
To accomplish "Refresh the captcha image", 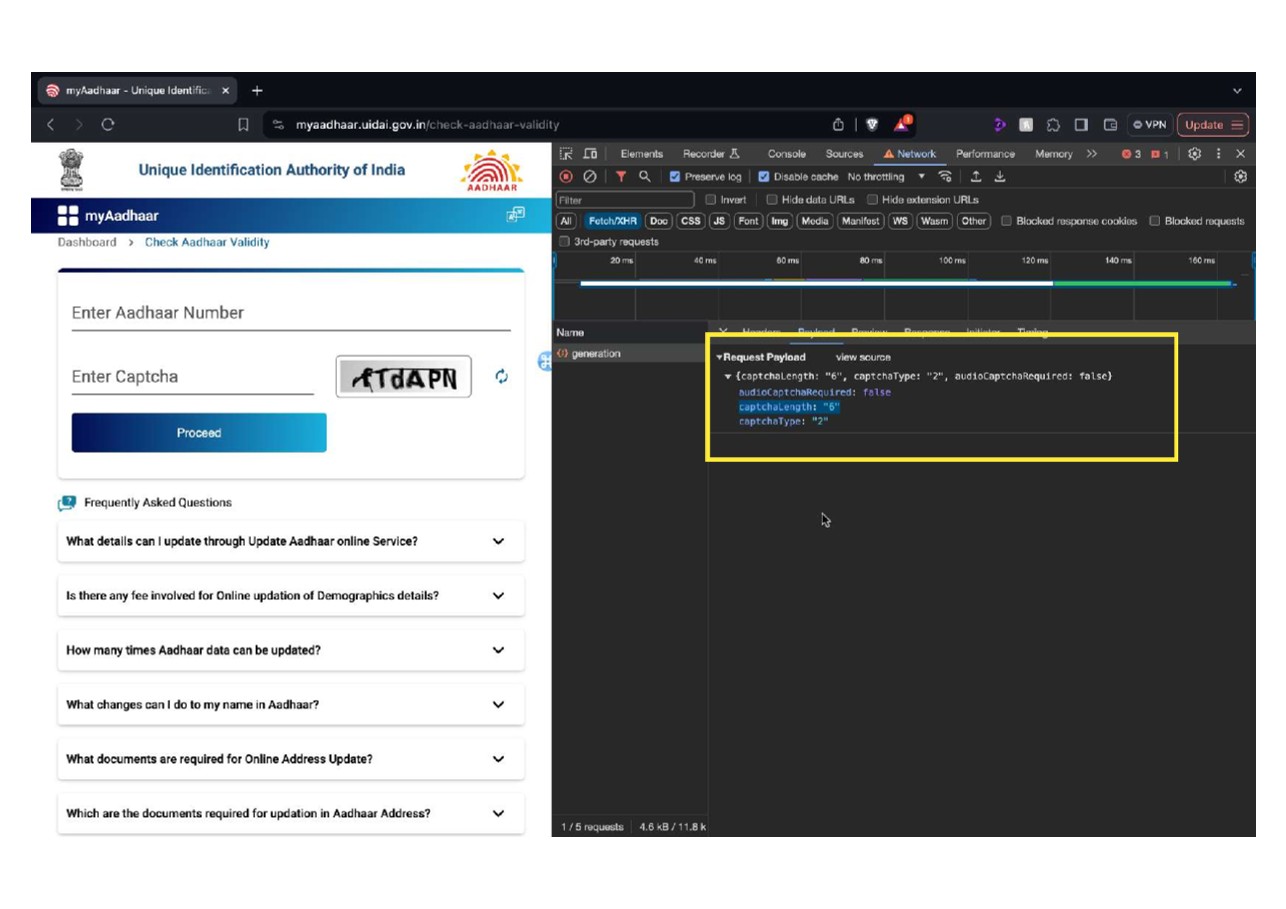I will (501, 377).
